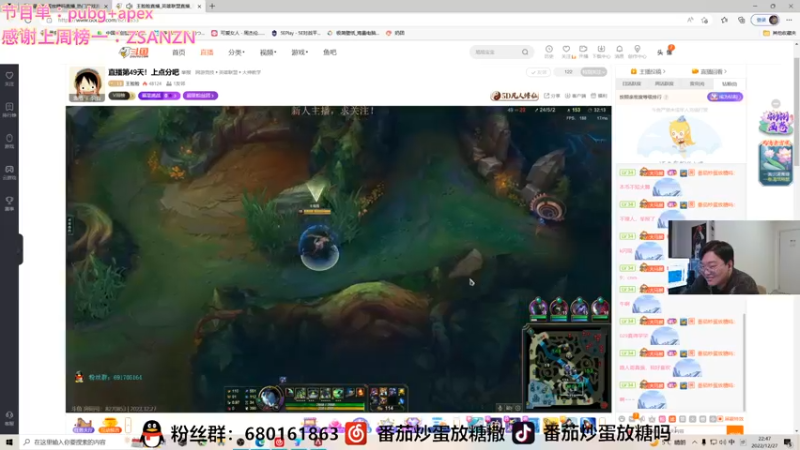Open the gamepad icon in left sidebar
The image size is (800, 450).
tap(9, 172)
